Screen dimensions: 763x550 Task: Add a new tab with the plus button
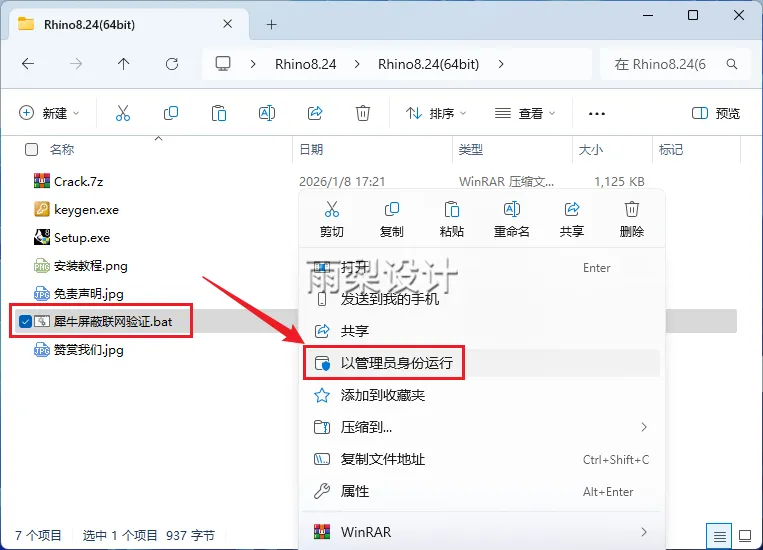click(272, 24)
